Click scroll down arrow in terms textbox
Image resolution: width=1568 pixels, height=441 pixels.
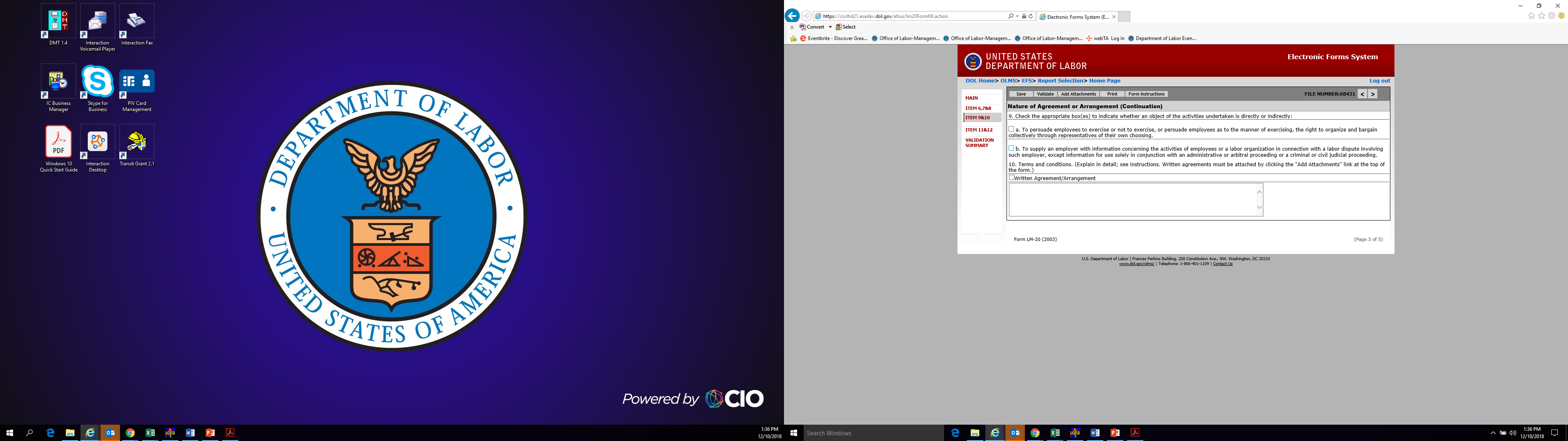click(x=1259, y=208)
